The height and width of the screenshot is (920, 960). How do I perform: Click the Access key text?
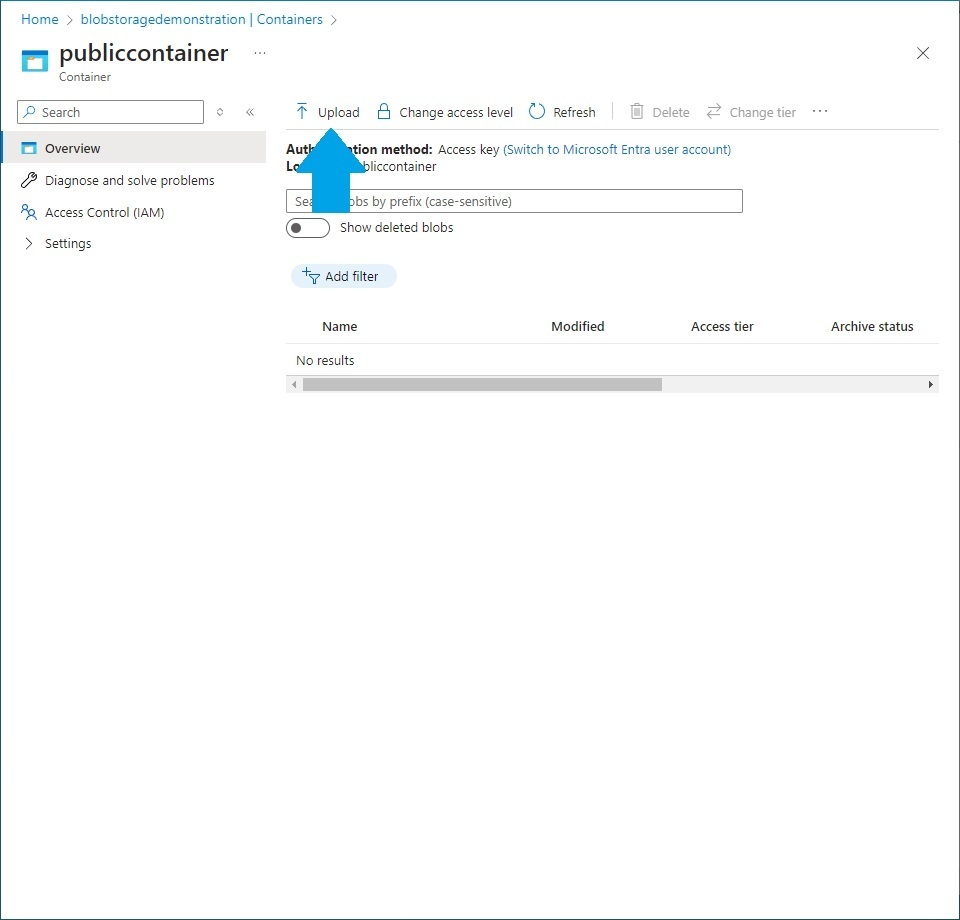click(468, 149)
